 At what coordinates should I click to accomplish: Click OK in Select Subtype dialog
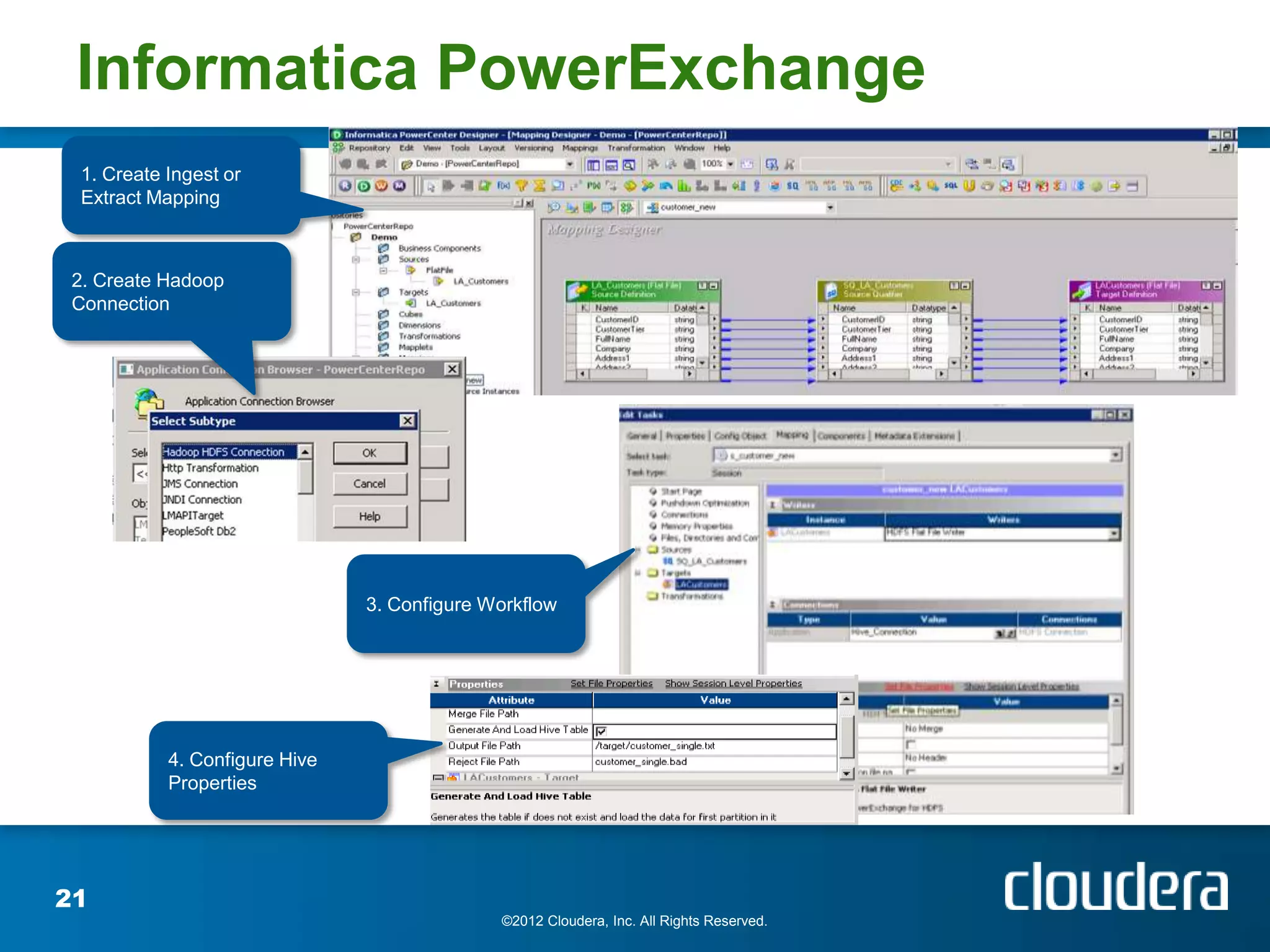pyautogui.click(x=370, y=453)
